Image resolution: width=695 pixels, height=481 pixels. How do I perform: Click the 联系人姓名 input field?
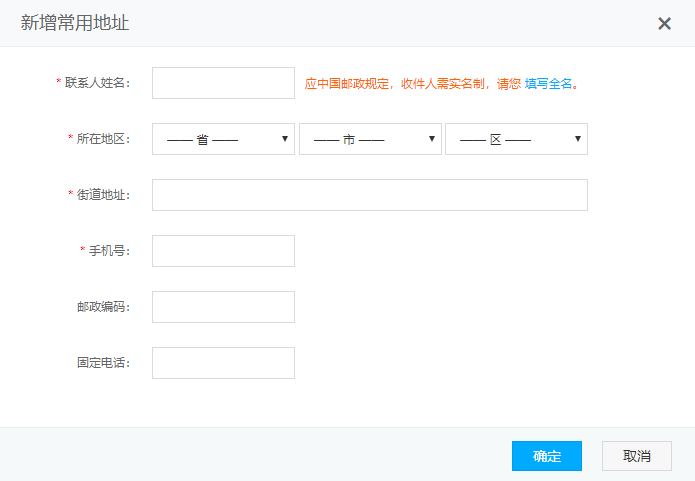223,83
